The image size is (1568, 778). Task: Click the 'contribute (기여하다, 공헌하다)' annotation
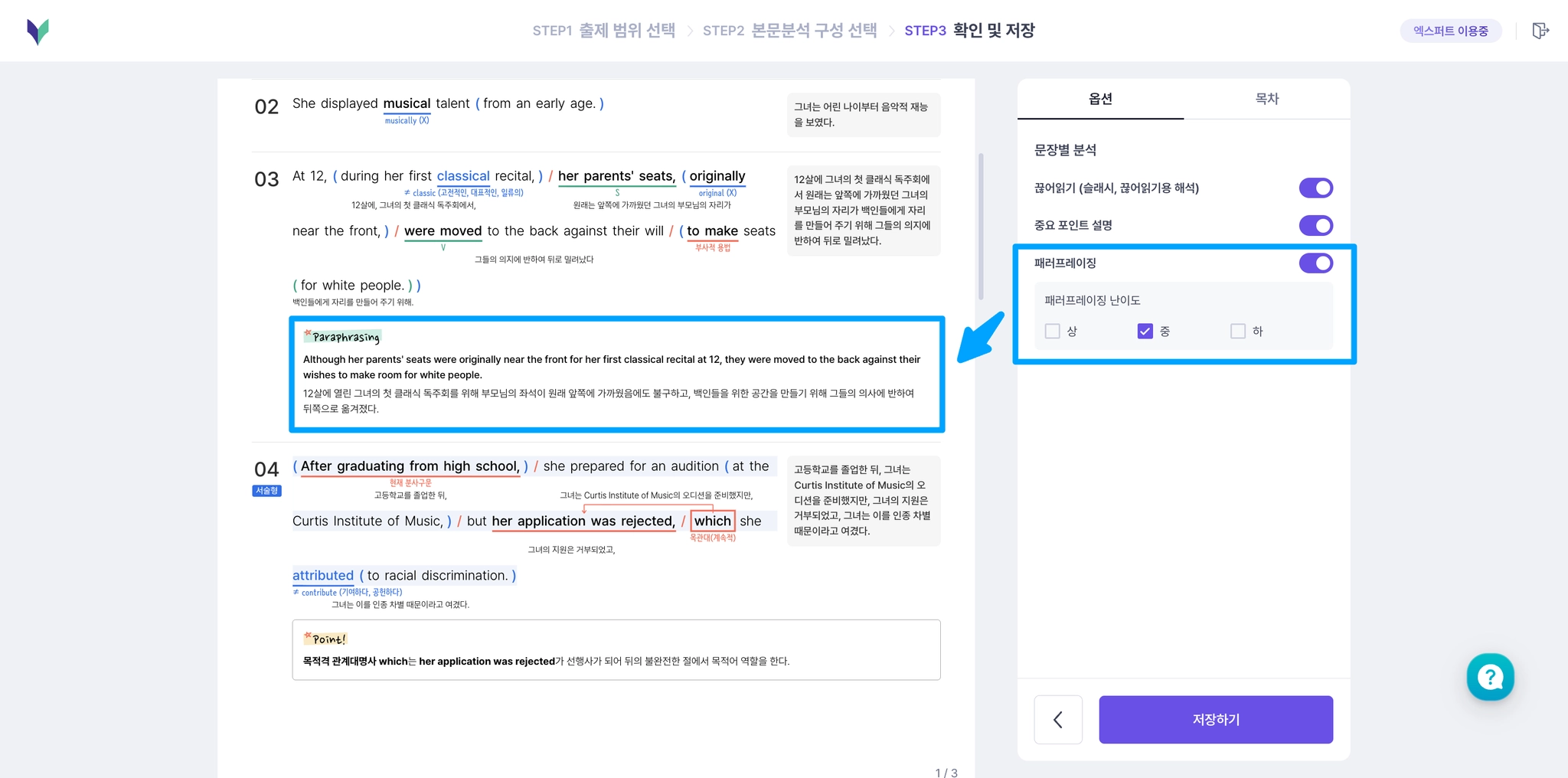(x=348, y=593)
